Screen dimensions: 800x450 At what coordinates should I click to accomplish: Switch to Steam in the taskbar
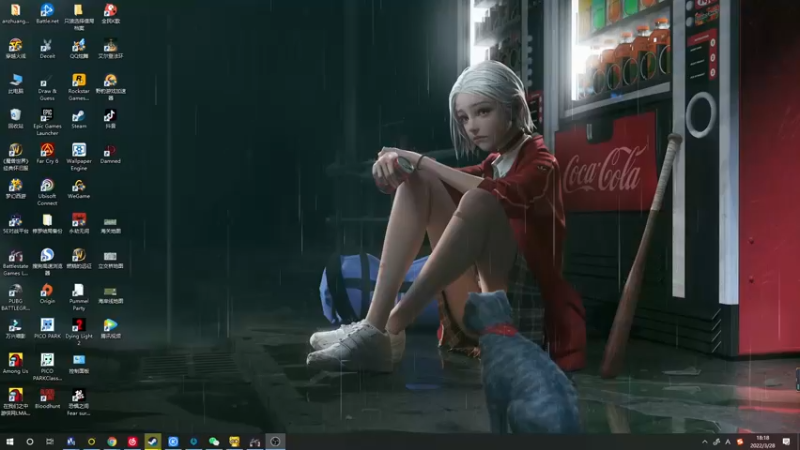click(153, 441)
